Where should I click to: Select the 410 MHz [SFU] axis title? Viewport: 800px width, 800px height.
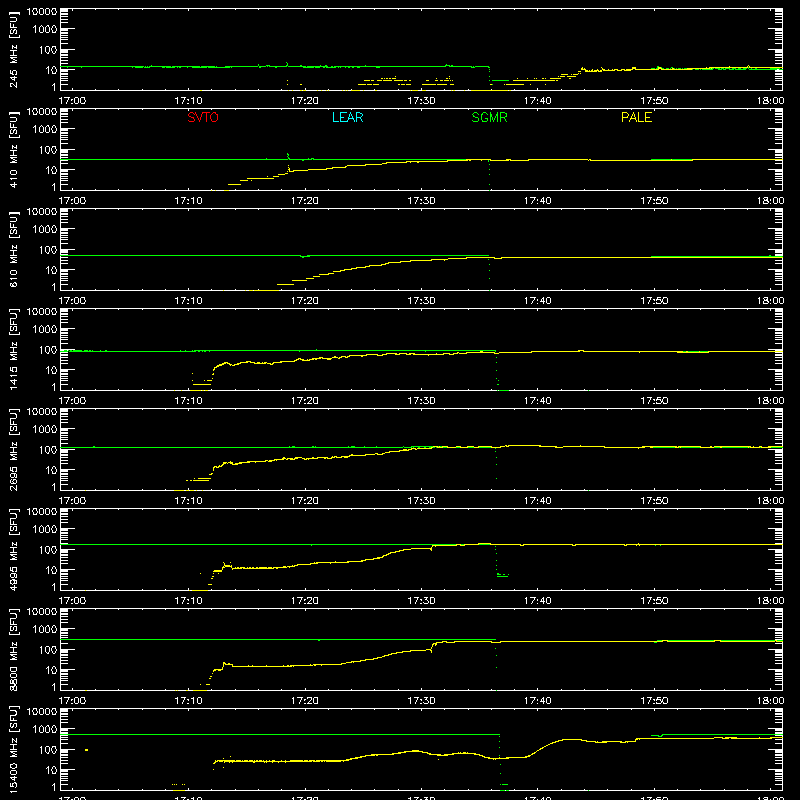tap(14, 149)
